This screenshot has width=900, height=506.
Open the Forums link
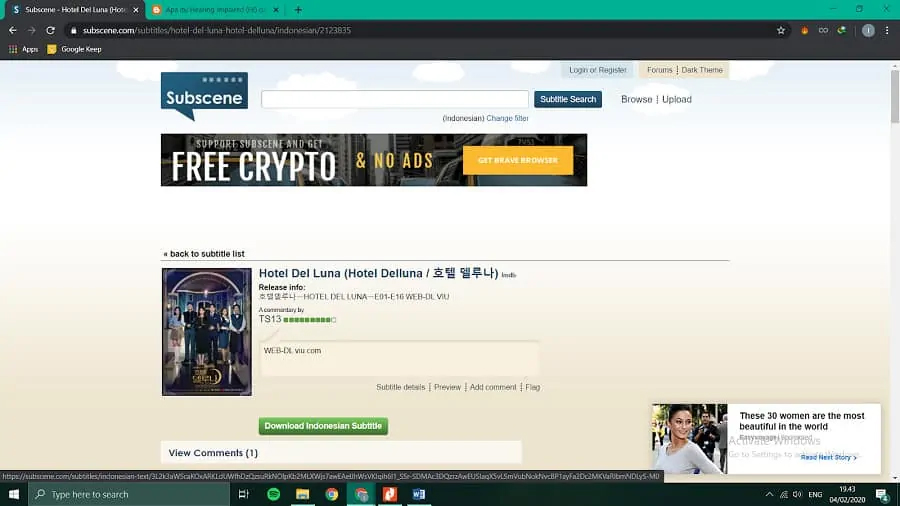[660, 70]
